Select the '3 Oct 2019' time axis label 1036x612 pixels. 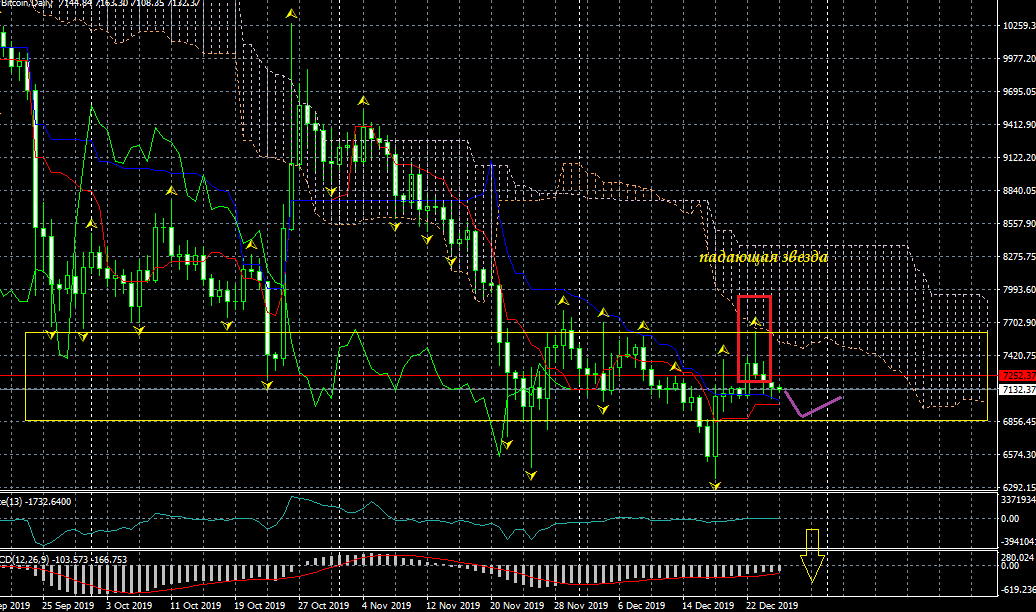click(130, 605)
